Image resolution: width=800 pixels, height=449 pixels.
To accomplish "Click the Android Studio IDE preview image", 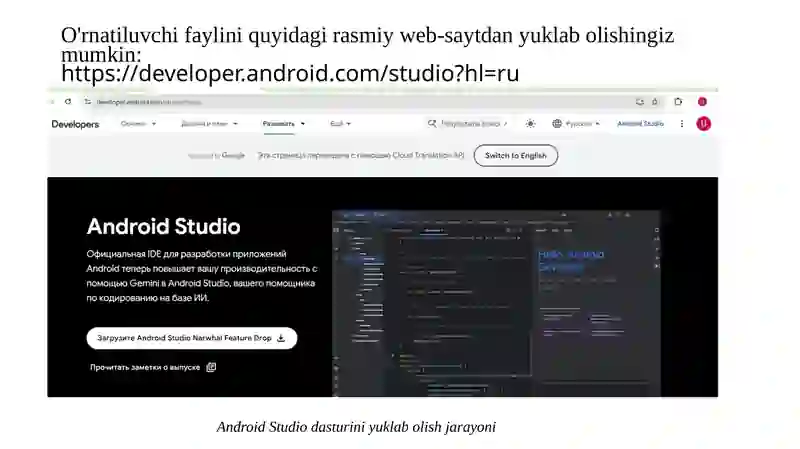I will pyautogui.click(x=496, y=303).
